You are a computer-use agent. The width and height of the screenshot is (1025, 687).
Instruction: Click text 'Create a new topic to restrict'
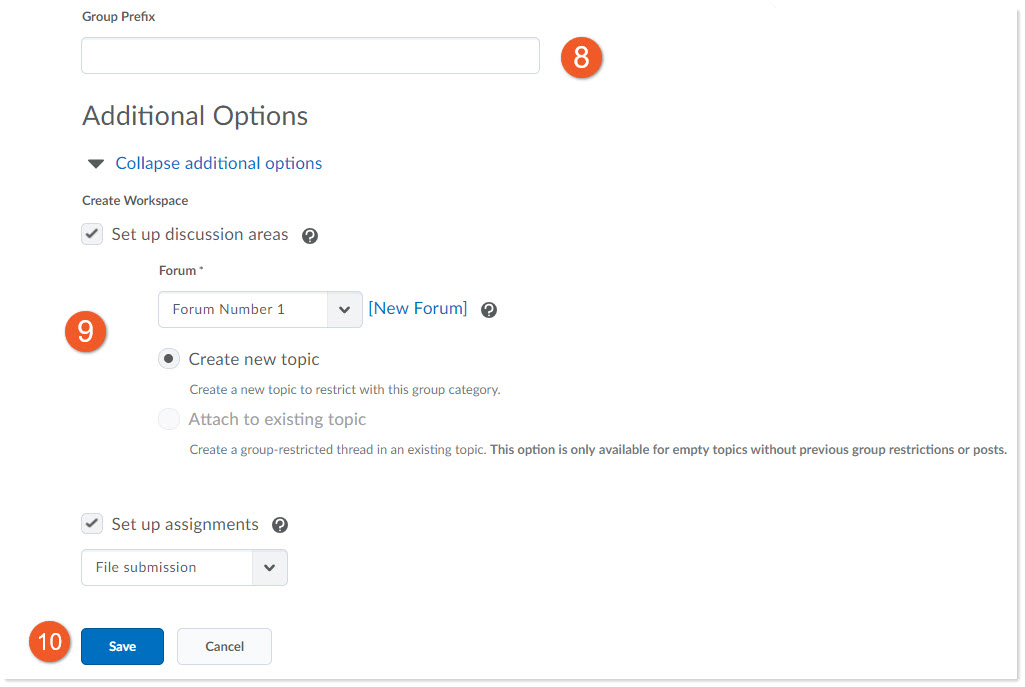pos(271,390)
